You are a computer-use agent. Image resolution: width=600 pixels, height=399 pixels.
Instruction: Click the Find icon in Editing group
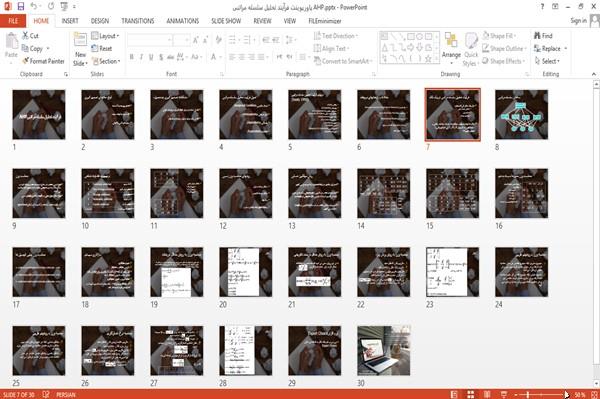(x=537, y=36)
